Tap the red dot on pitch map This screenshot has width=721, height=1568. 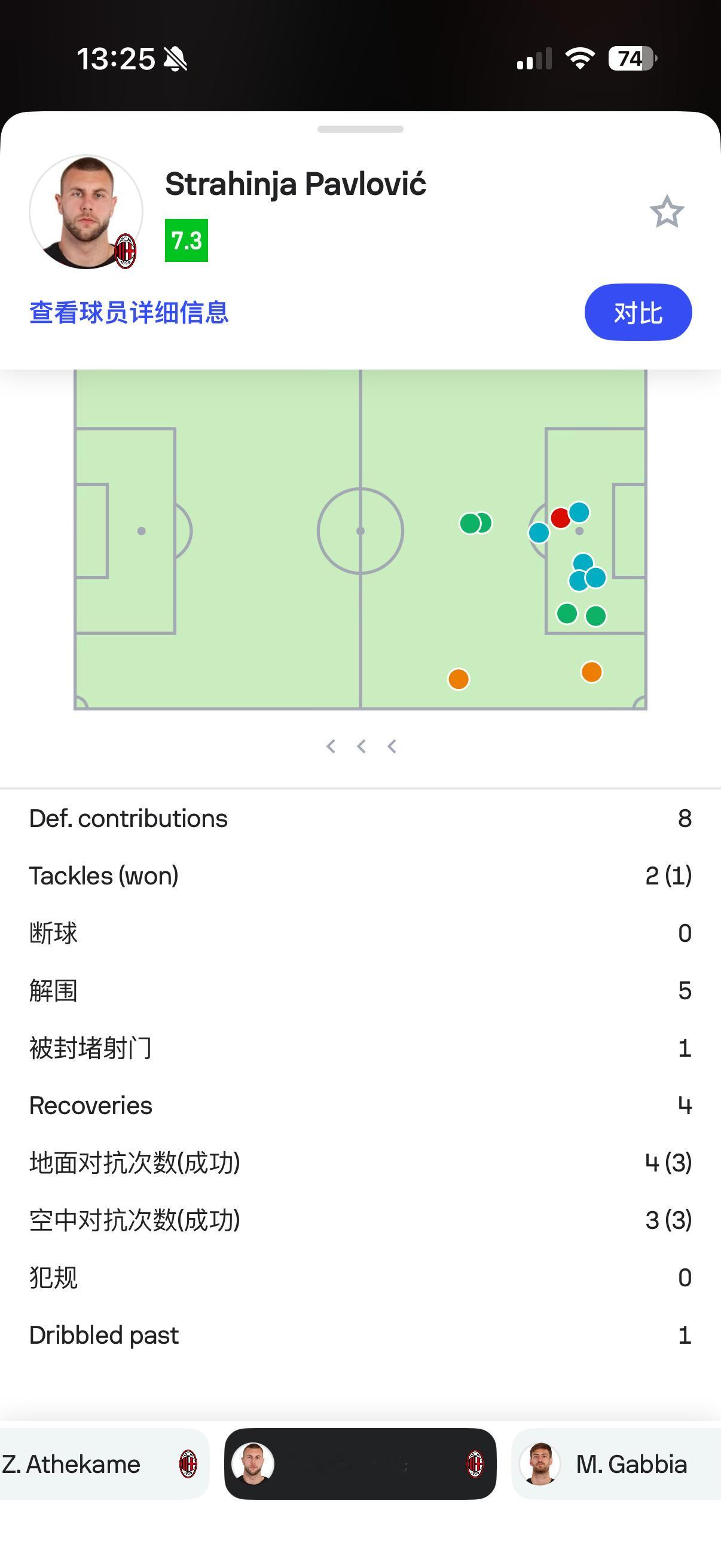(560, 518)
